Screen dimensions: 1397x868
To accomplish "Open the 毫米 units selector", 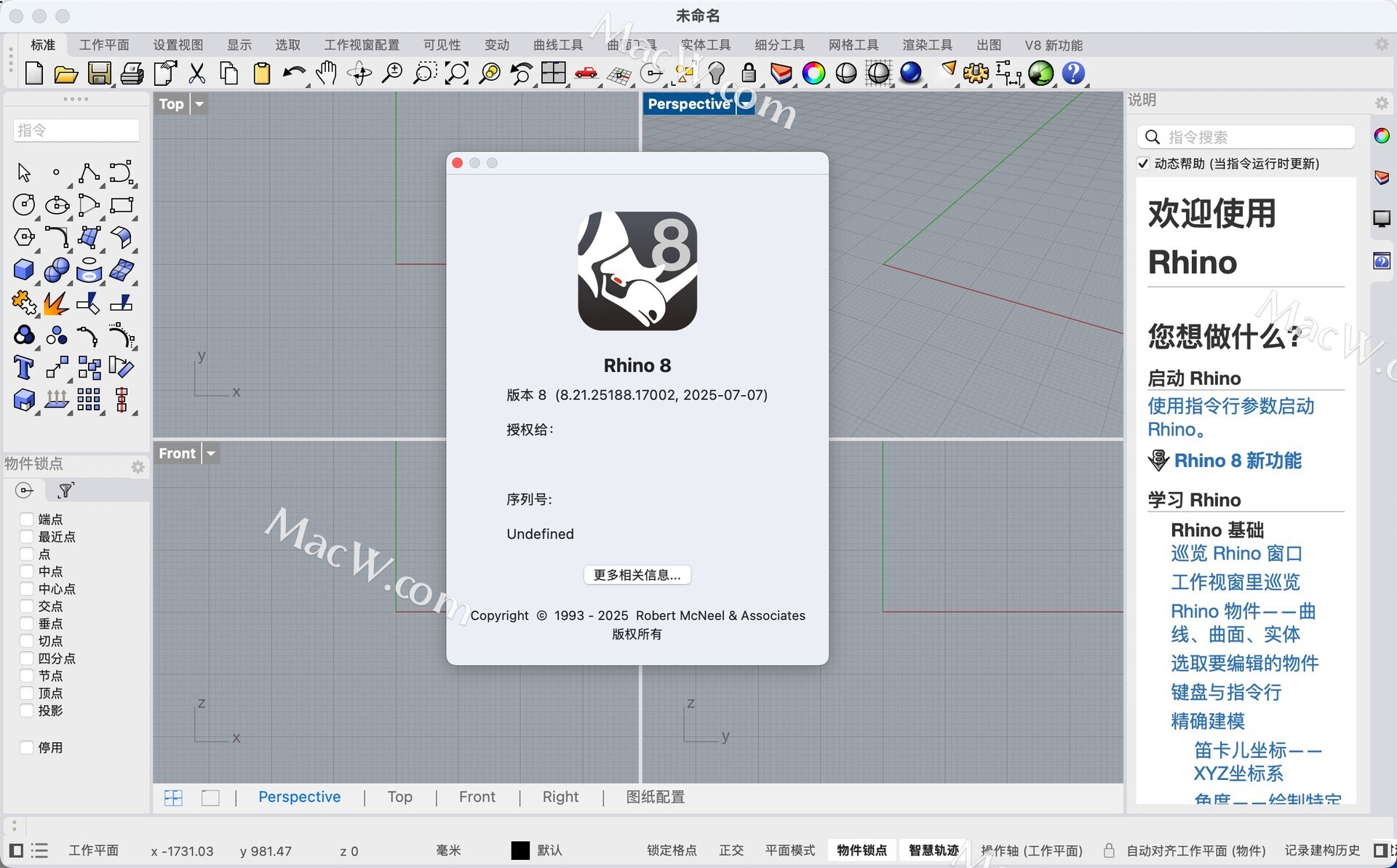I will (448, 851).
